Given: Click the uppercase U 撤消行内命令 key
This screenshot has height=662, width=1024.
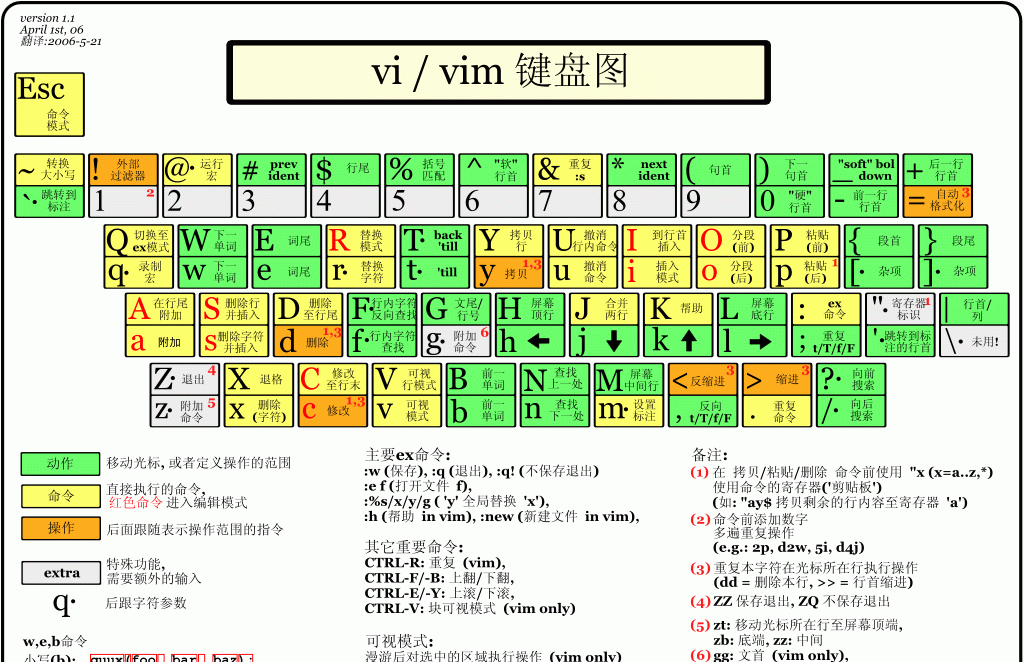Looking at the screenshot, I should coord(583,241).
